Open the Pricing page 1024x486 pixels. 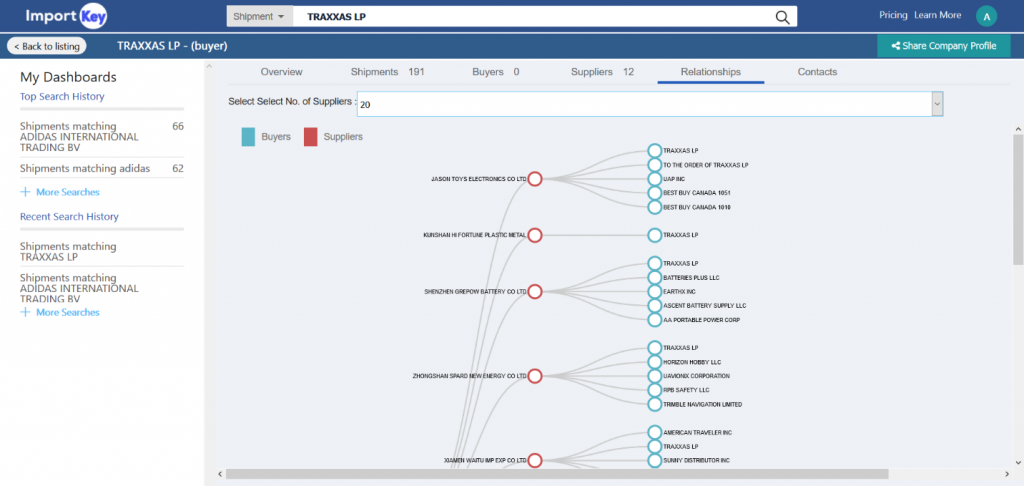(893, 15)
